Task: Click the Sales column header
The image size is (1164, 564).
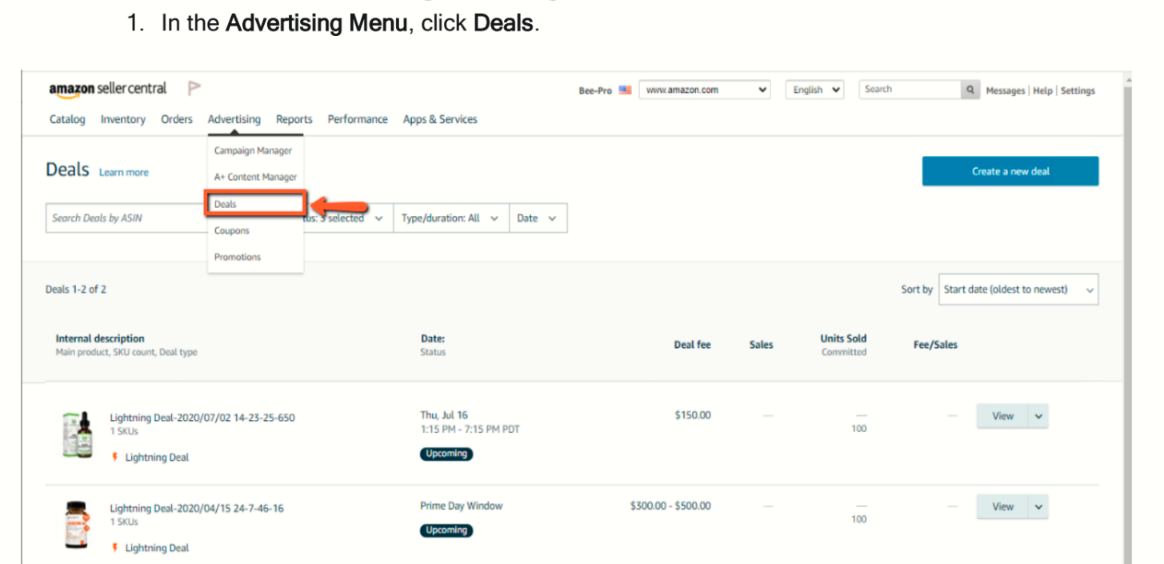Action: coord(762,344)
